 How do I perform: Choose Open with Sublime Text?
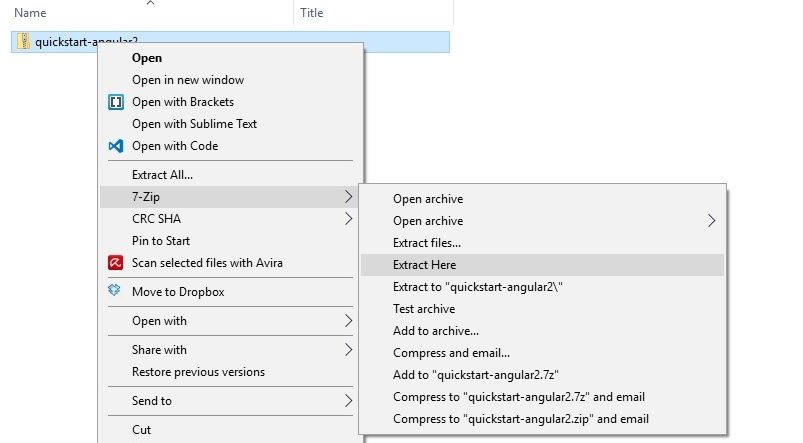(194, 124)
